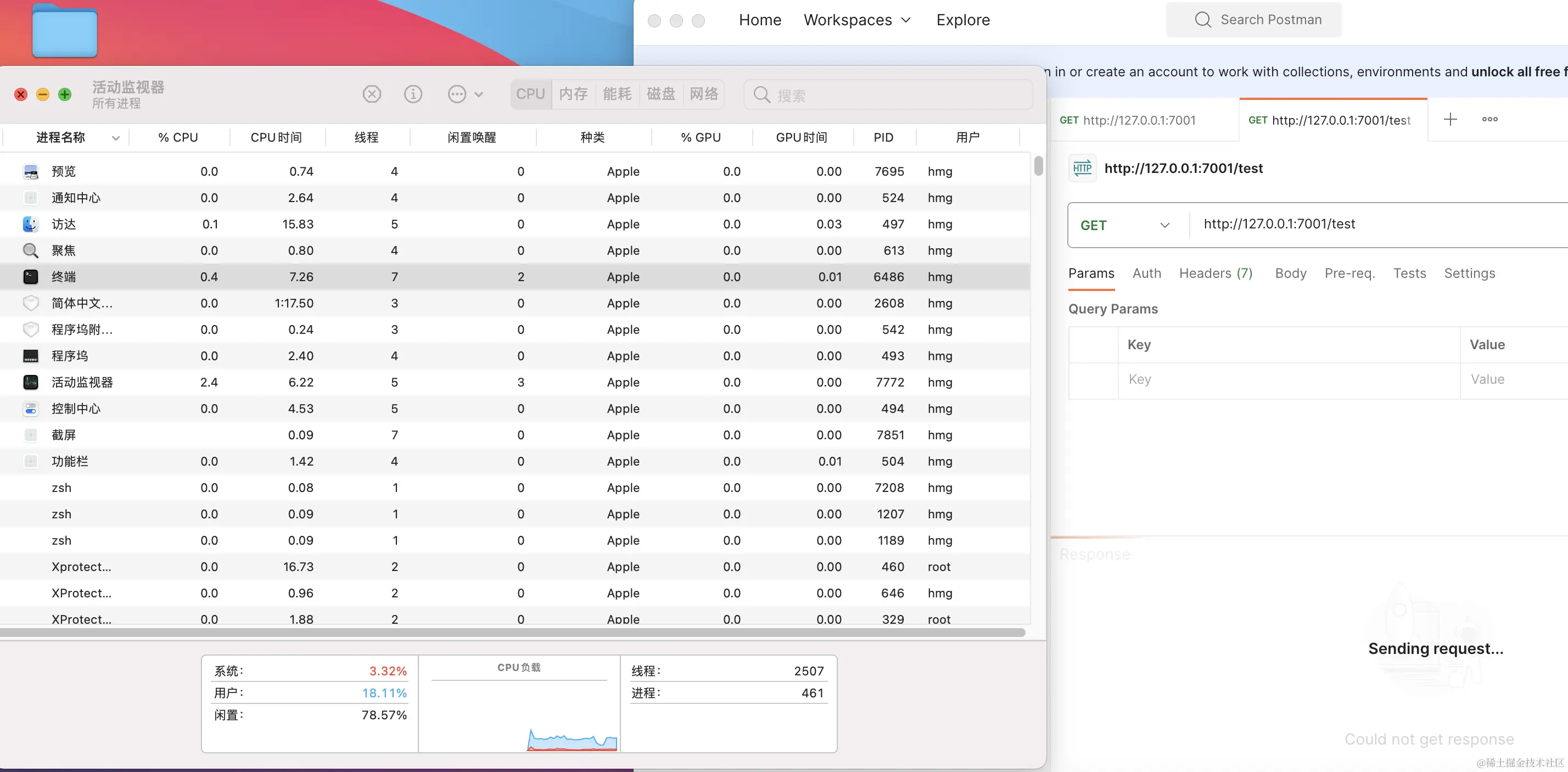Viewport: 1568px width, 772px height.
Task: Click the Terminal (终端) process icon
Action: (x=30, y=277)
